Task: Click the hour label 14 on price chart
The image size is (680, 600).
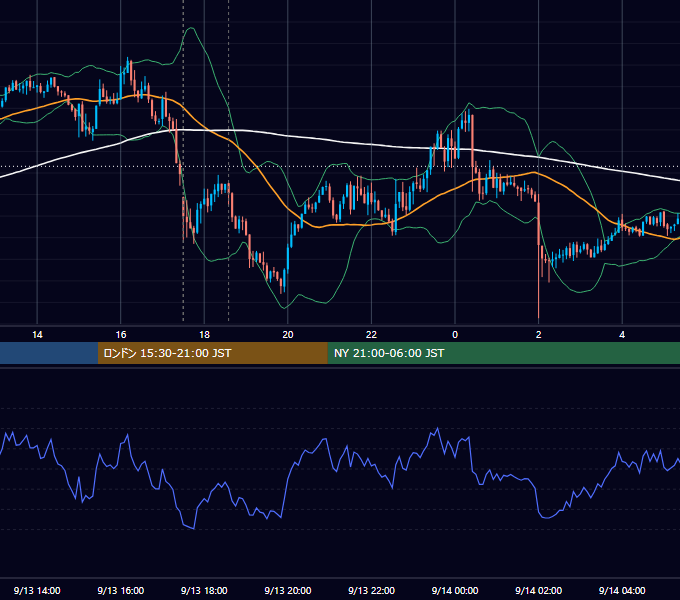Action: click(37, 335)
